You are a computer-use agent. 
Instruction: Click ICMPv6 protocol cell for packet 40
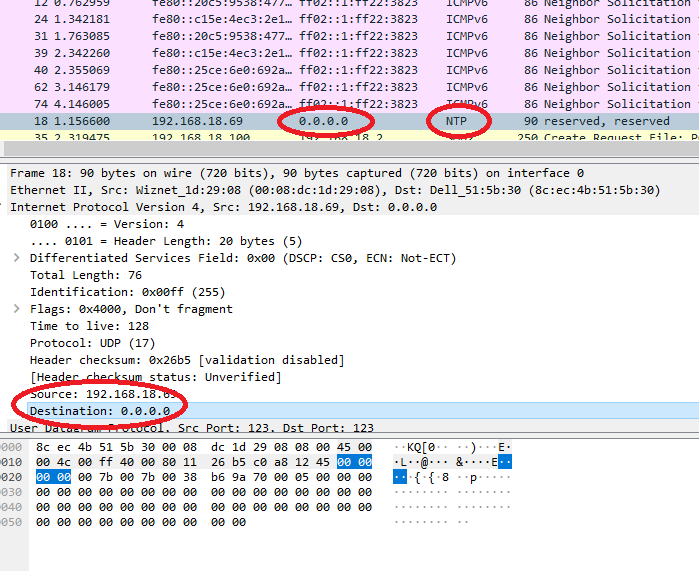467,70
